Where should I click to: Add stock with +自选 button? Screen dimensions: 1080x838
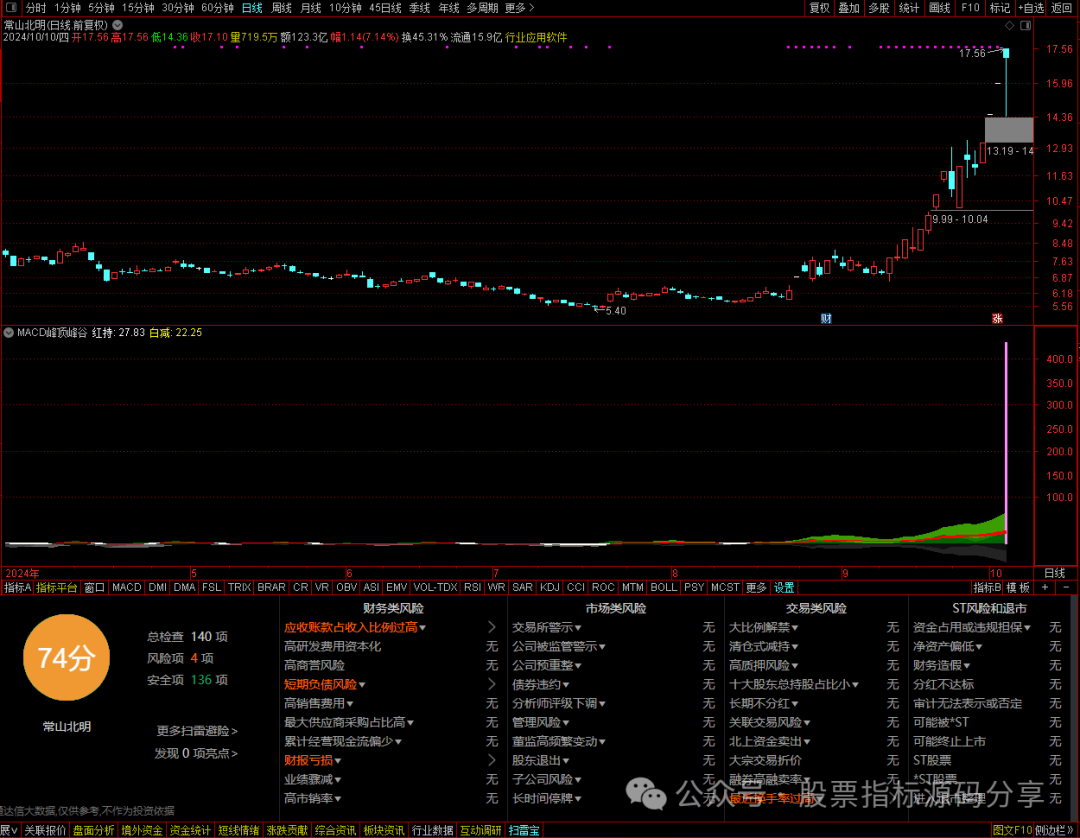[1031, 8]
